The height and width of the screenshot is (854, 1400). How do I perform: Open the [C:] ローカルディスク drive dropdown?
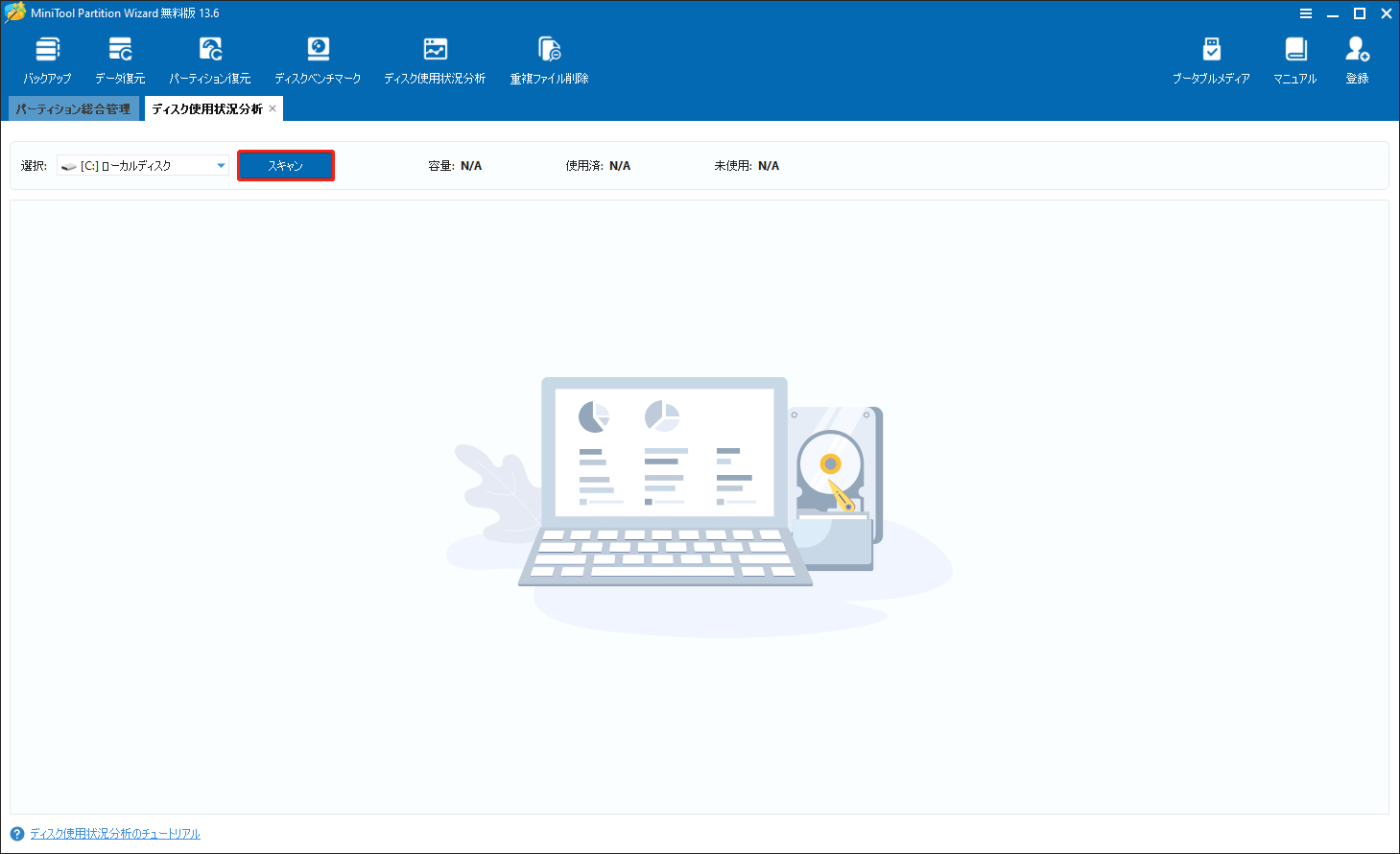[143, 166]
